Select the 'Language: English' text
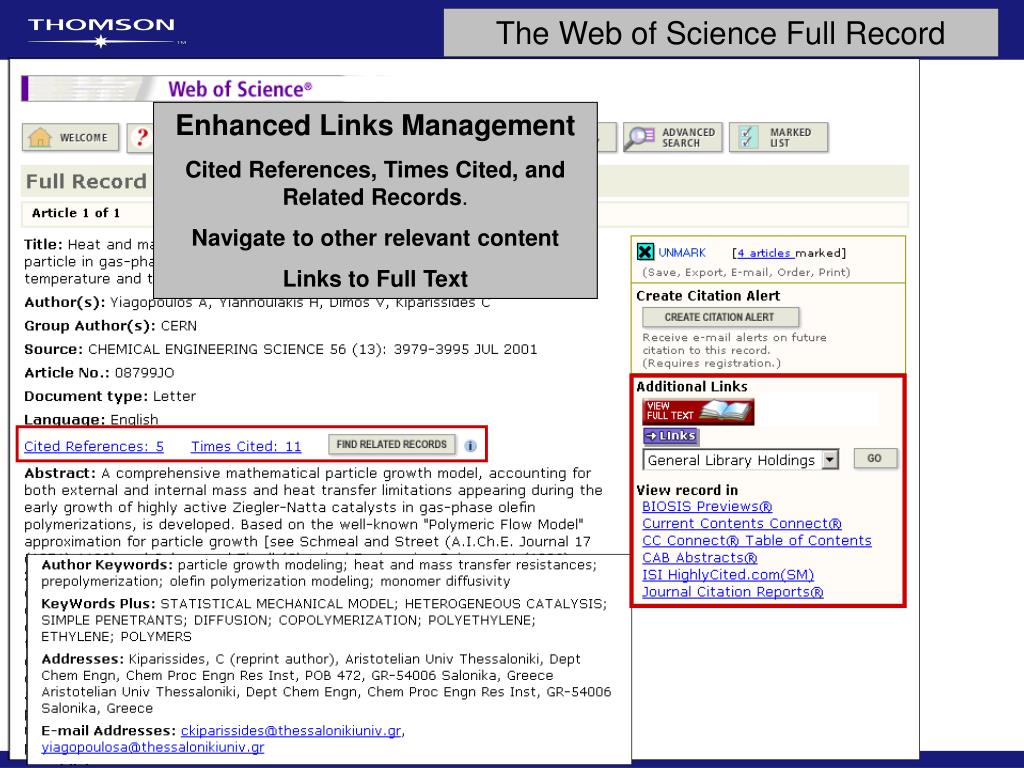Viewport: 1024px width, 768px height. coord(91,420)
